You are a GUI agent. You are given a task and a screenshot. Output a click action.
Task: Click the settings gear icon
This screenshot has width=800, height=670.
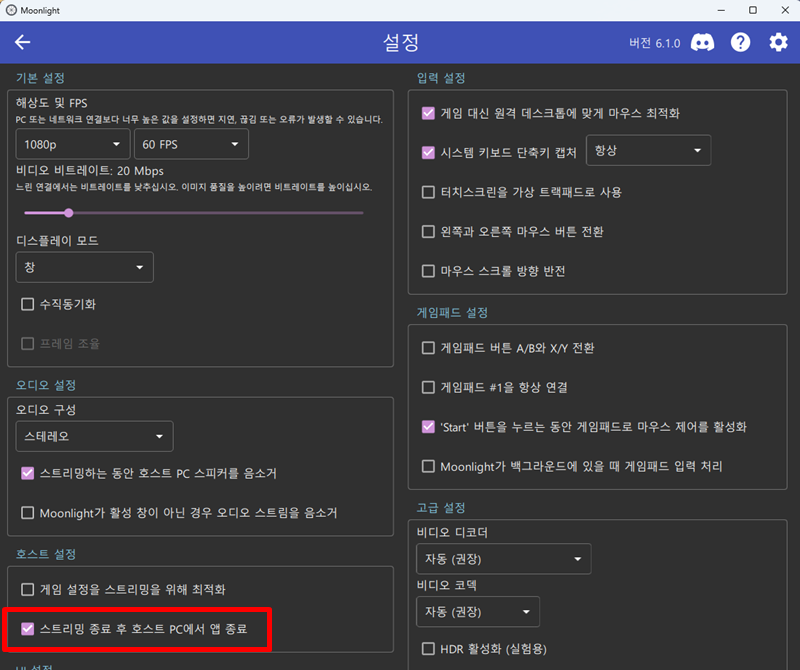778,42
